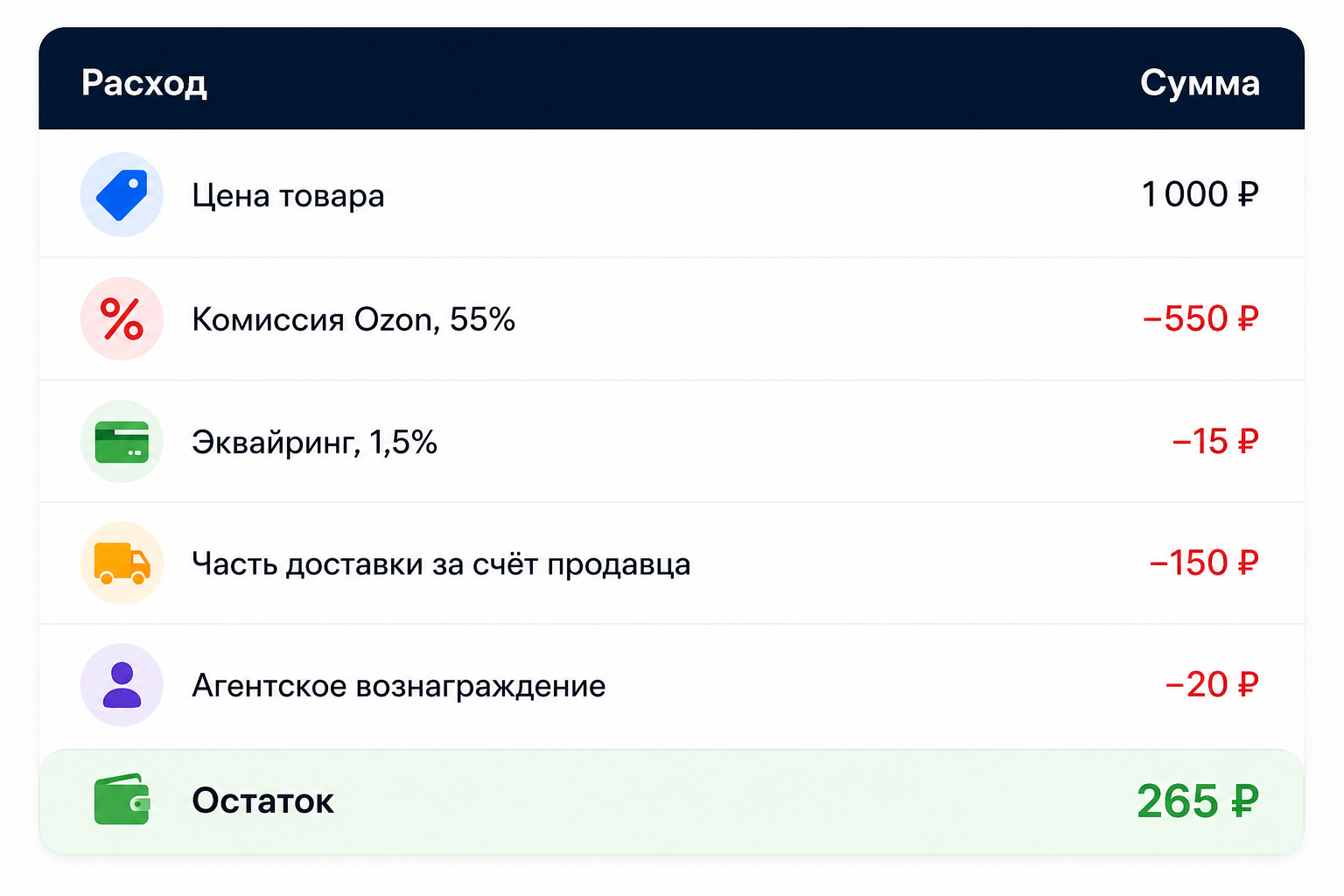Click the −550 ₽ commission amount

point(1200,318)
